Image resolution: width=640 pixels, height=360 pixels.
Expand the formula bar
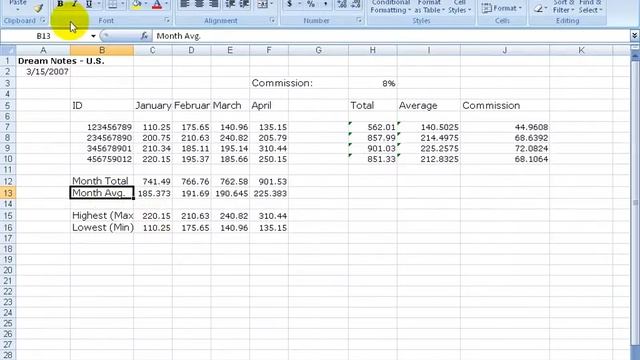point(635,36)
